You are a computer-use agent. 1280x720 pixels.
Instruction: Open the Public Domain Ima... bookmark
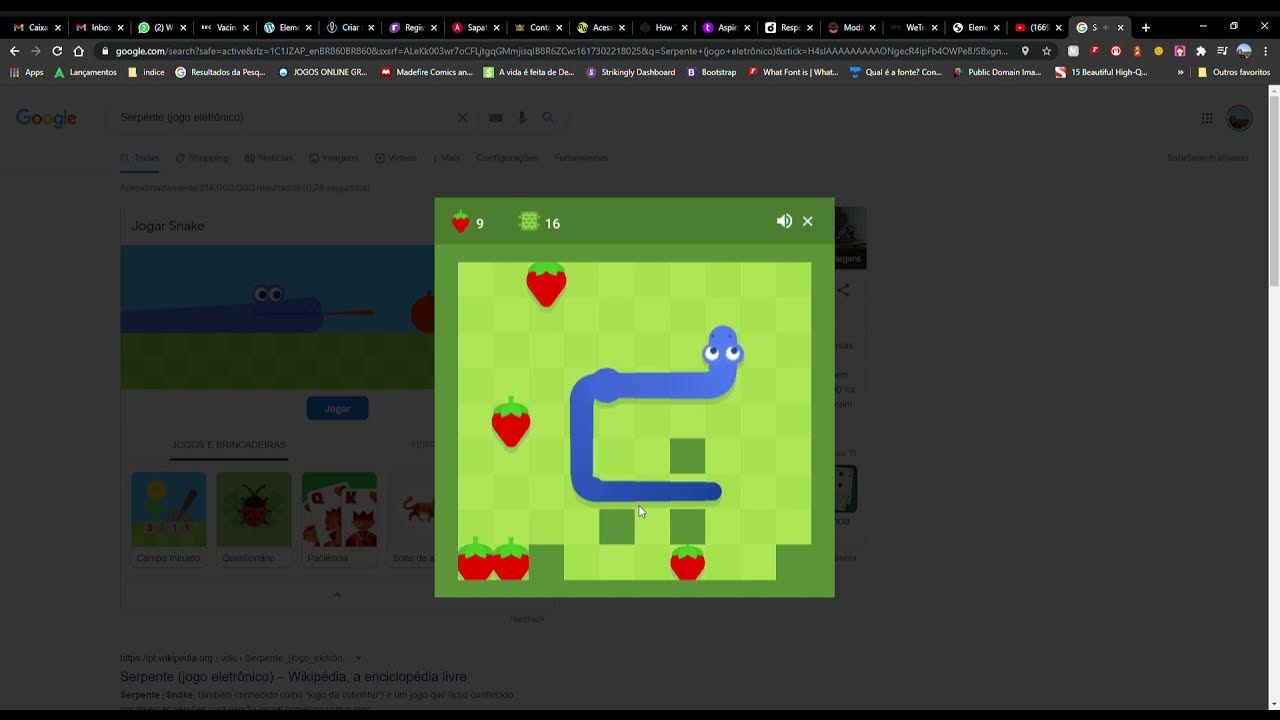click(x=997, y=72)
